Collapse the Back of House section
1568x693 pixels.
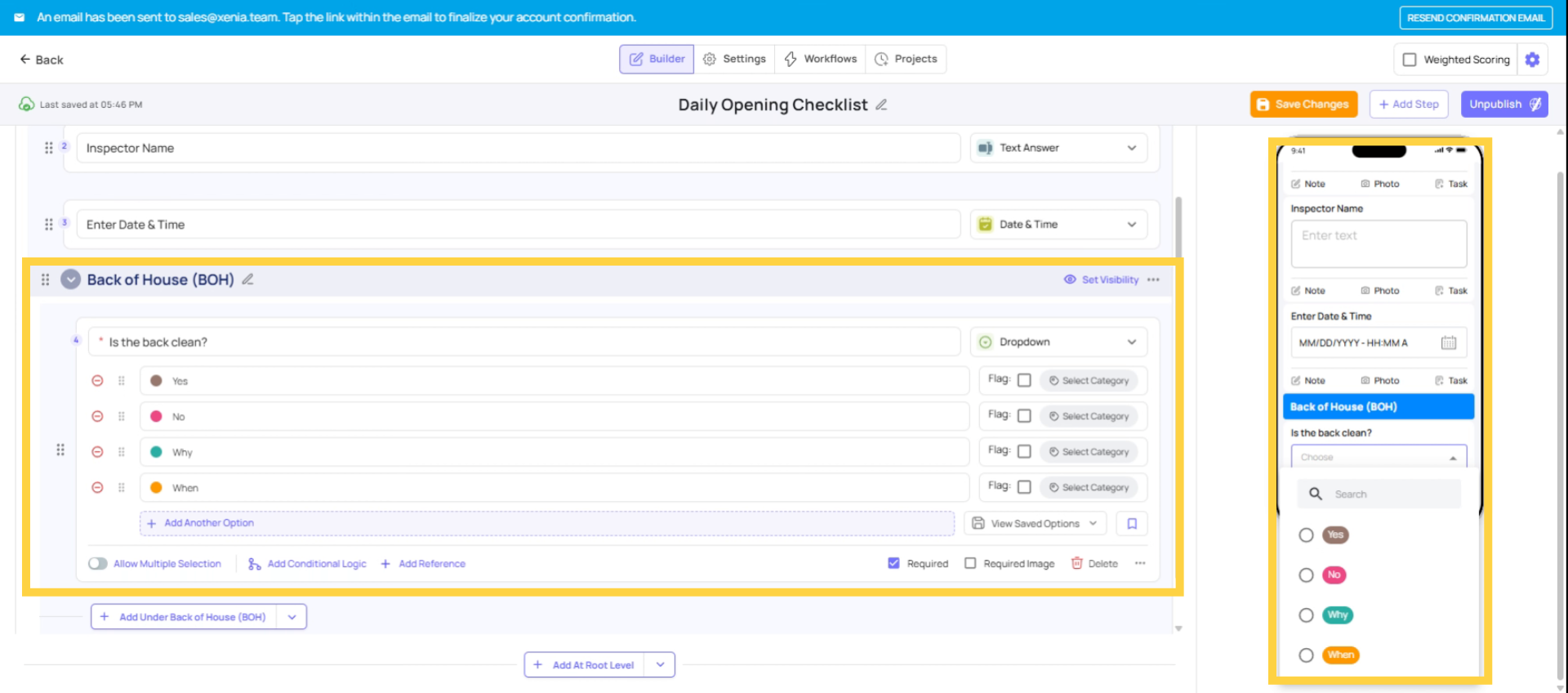tap(71, 279)
